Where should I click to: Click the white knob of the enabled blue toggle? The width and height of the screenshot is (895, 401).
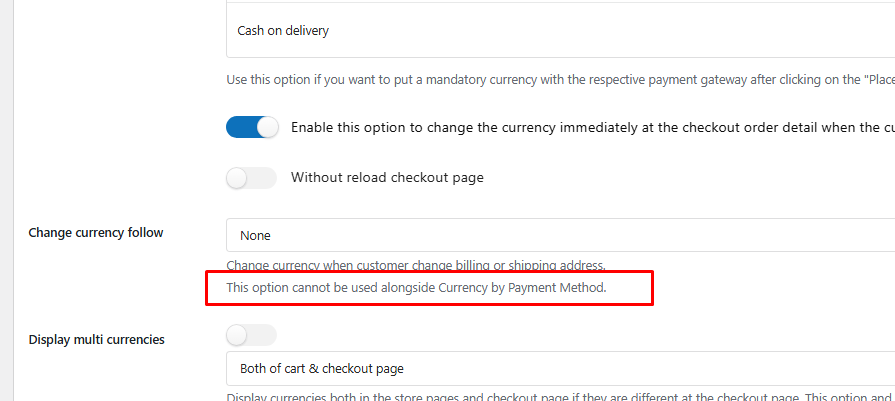point(267,128)
